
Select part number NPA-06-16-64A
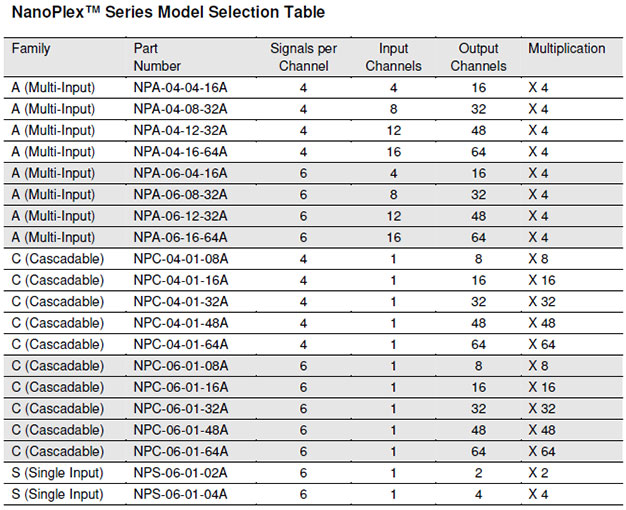[x=180, y=237]
